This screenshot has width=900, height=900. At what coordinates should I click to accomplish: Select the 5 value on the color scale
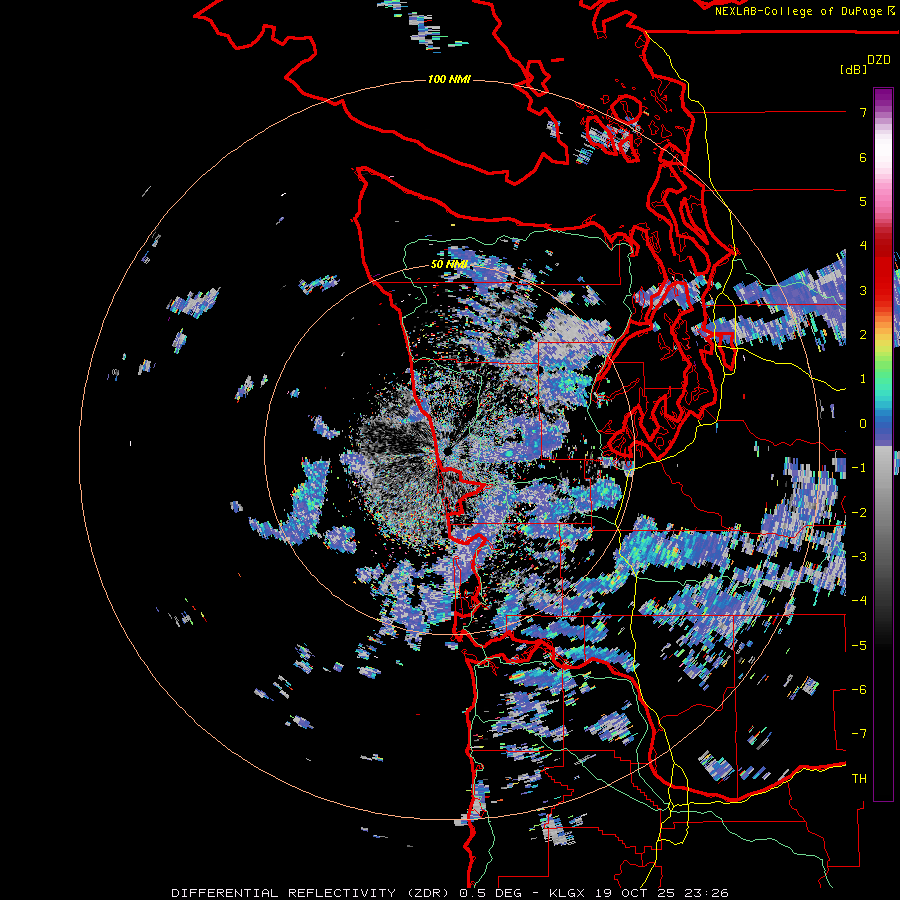[863, 201]
